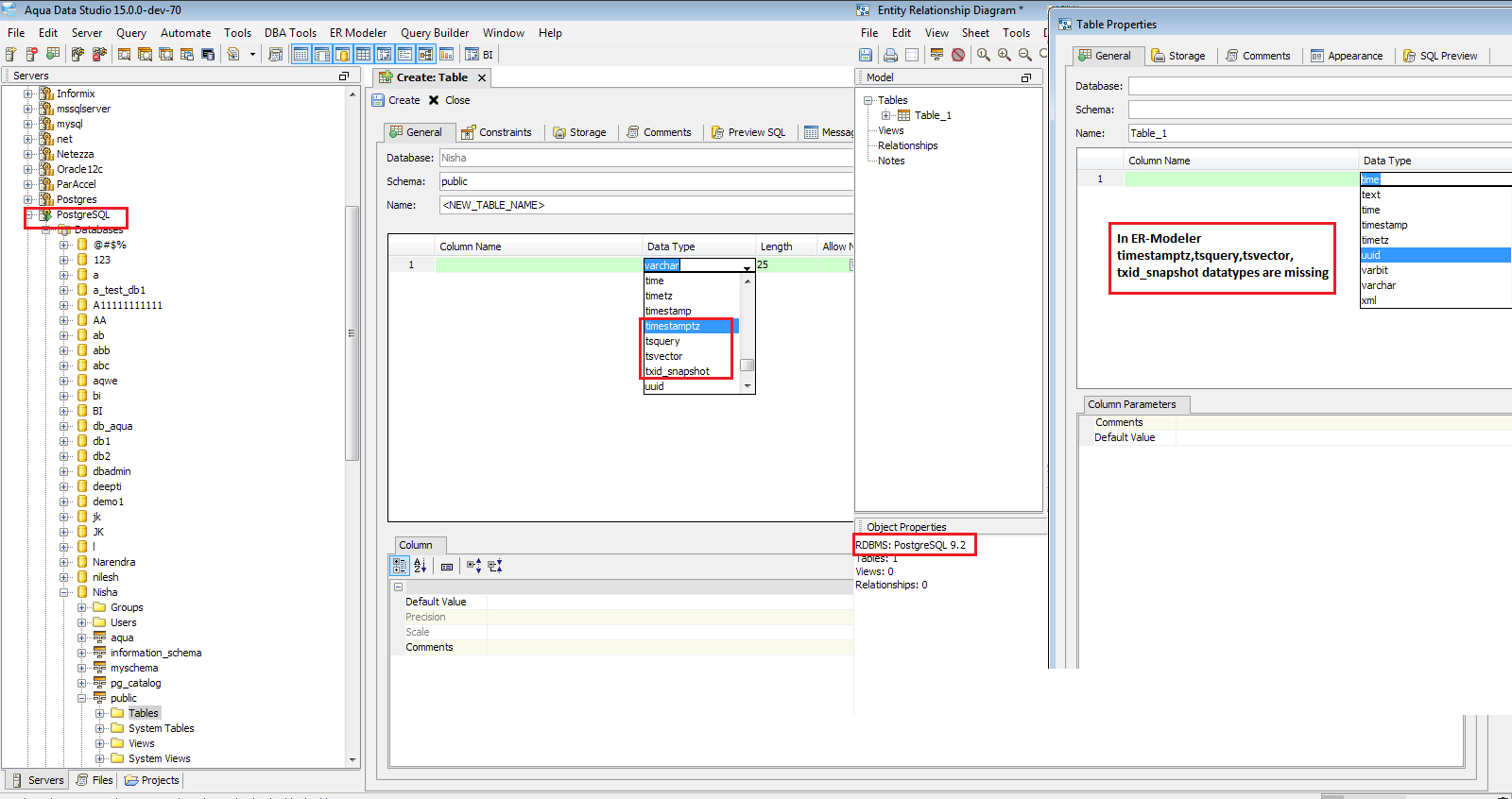
Task: Select varbit in Table Properties type list
Action: [x=1435, y=270]
